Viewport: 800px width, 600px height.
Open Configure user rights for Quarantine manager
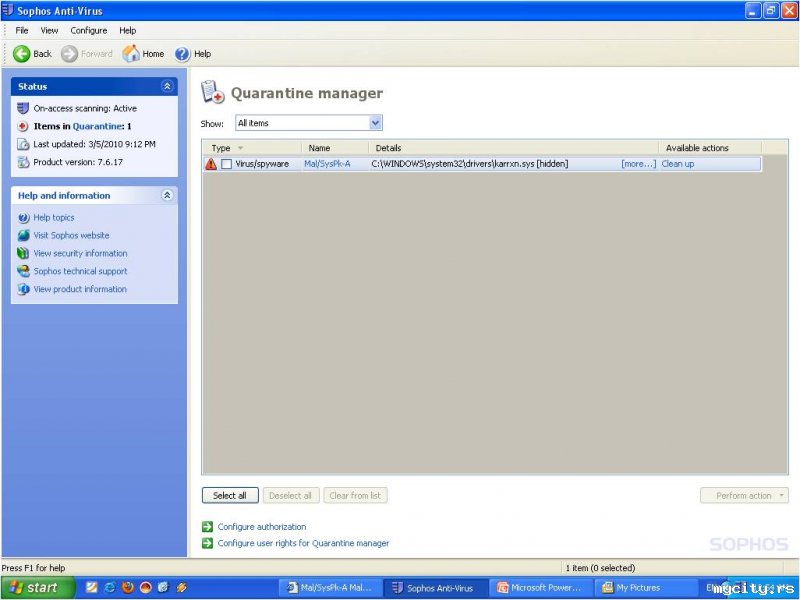[x=303, y=543]
